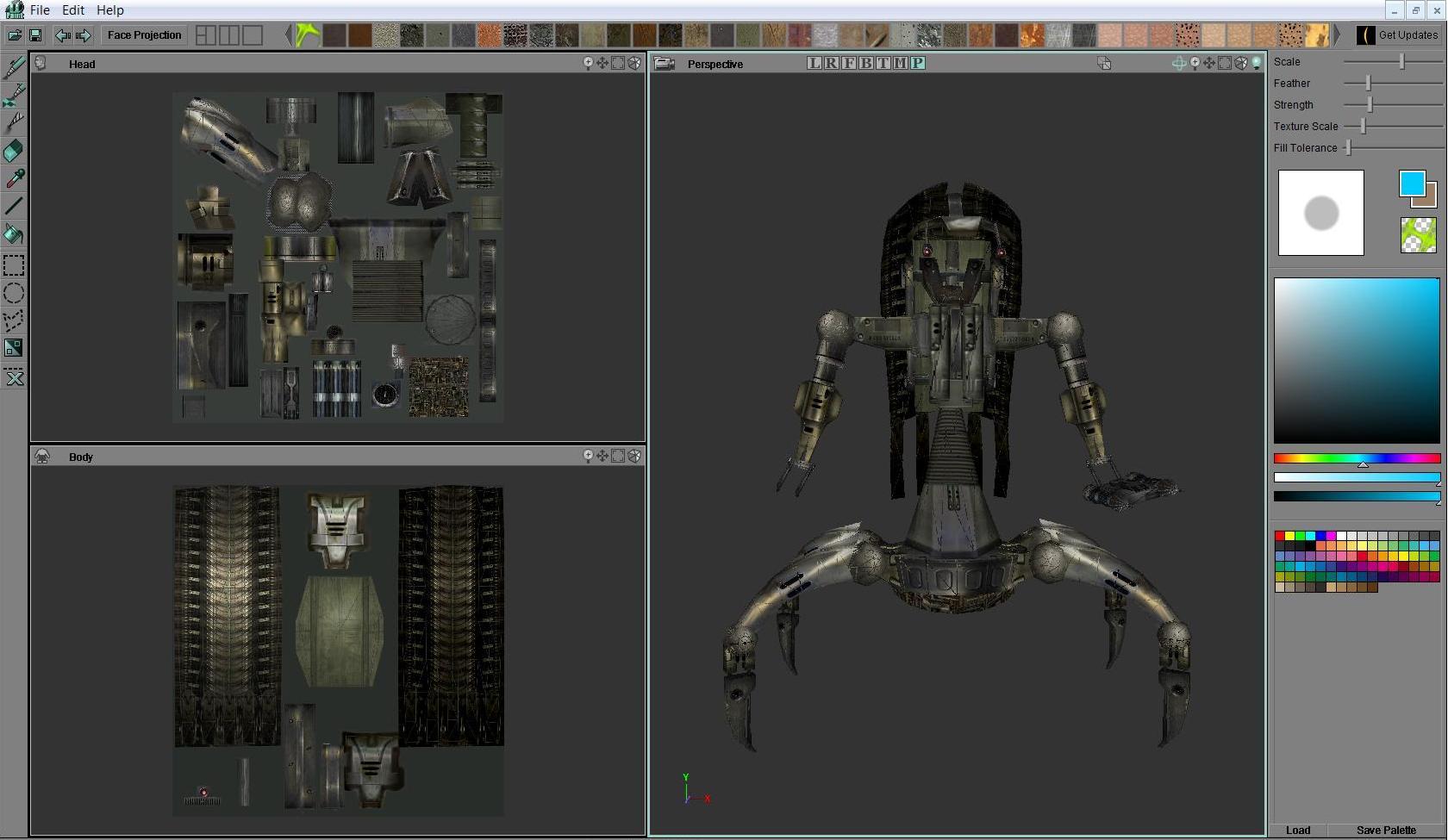
Task: Select the paintbrush tool in the left toolbar
Action: click(14, 67)
